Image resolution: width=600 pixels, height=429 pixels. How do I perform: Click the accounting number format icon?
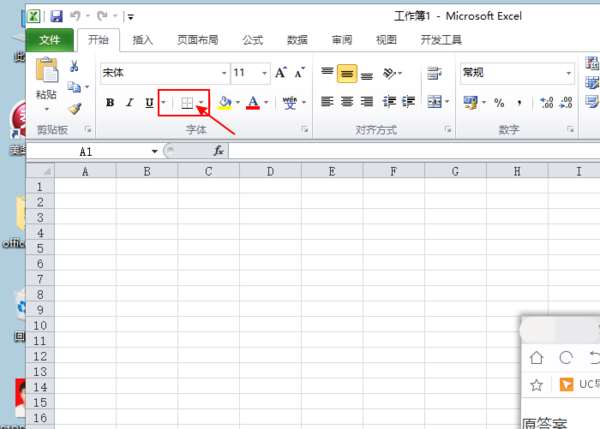pos(471,103)
